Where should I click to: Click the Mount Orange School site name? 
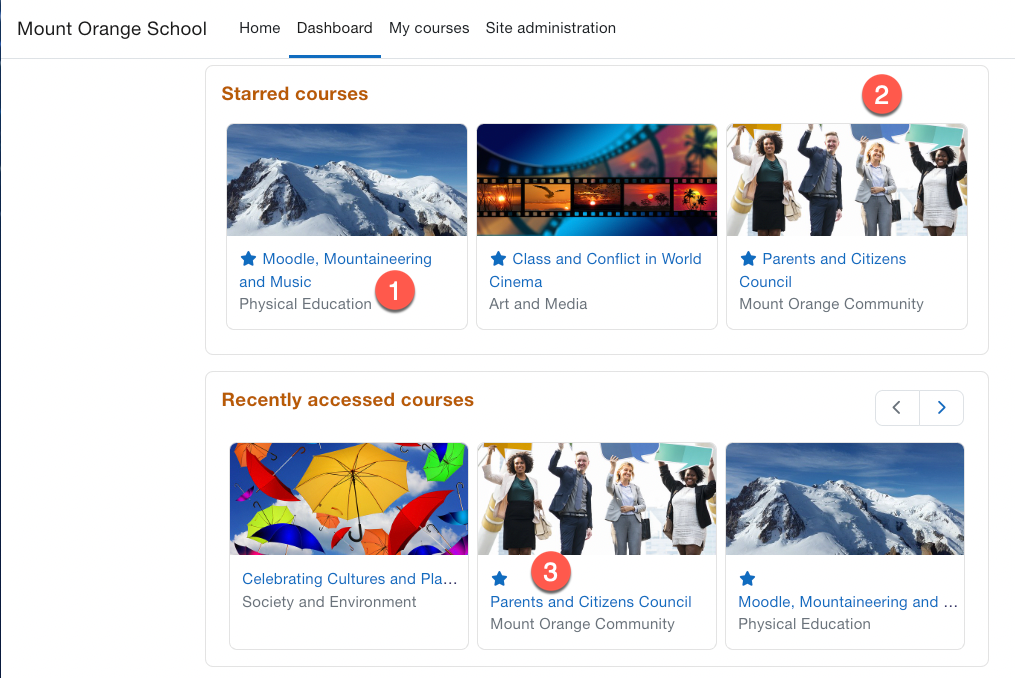112,28
